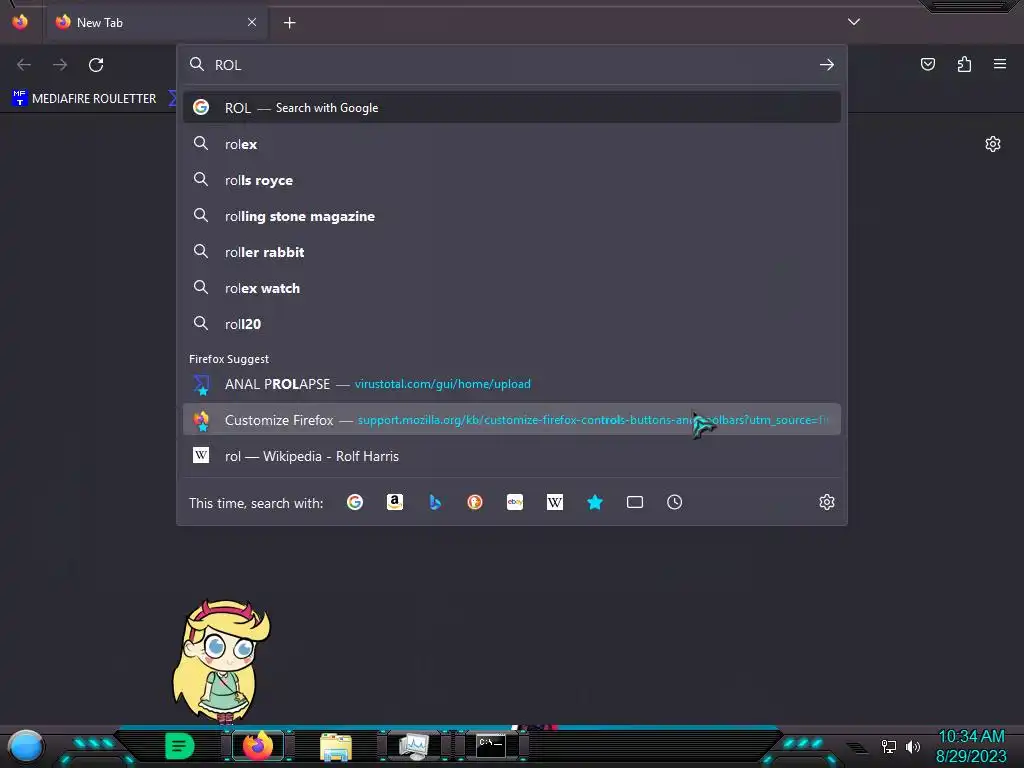Select the New Tab tab
This screenshot has height=768, width=1024.
click(x=157, y=22)
